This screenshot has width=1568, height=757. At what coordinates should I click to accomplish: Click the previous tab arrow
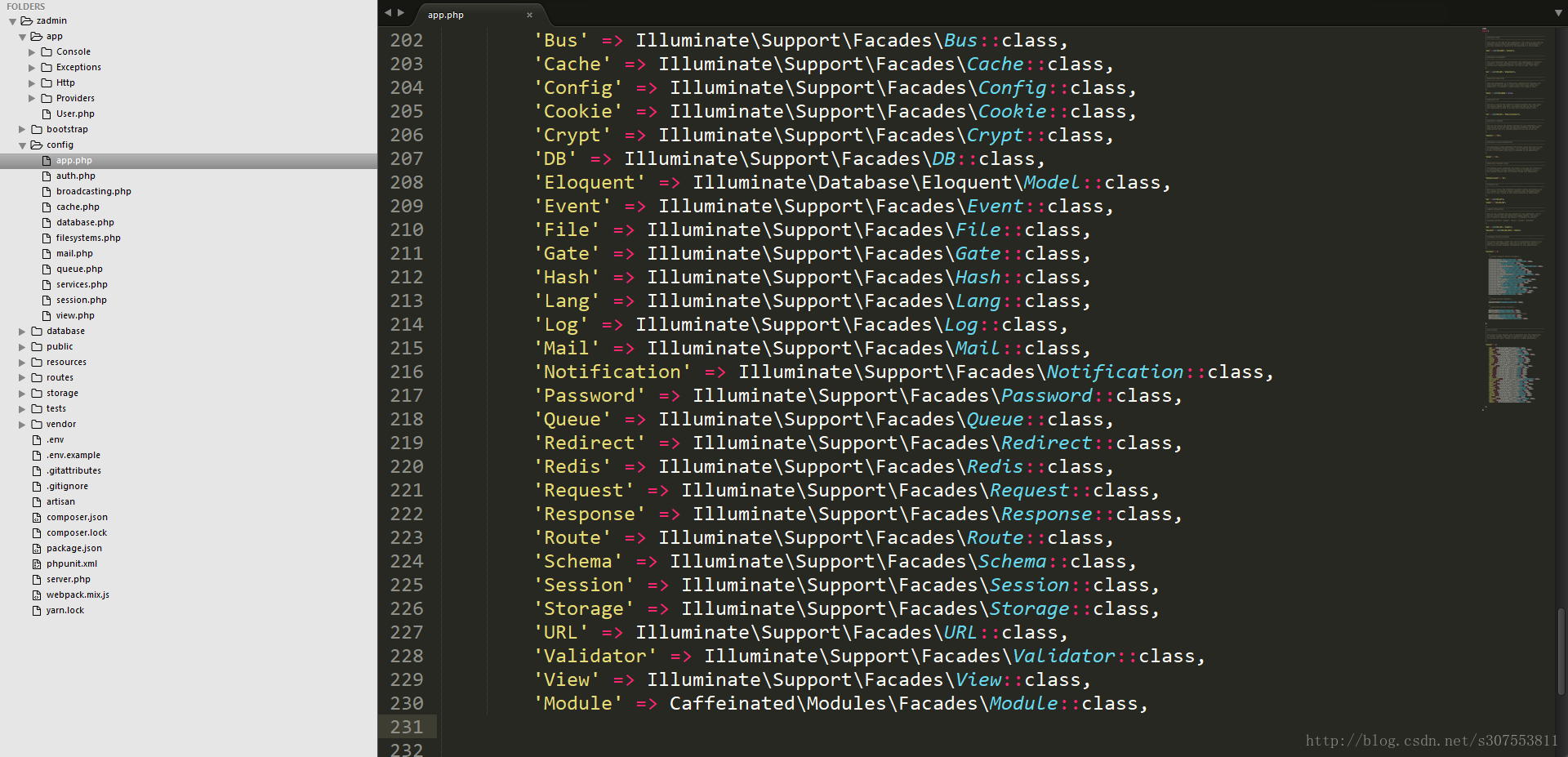pos(388,13)
